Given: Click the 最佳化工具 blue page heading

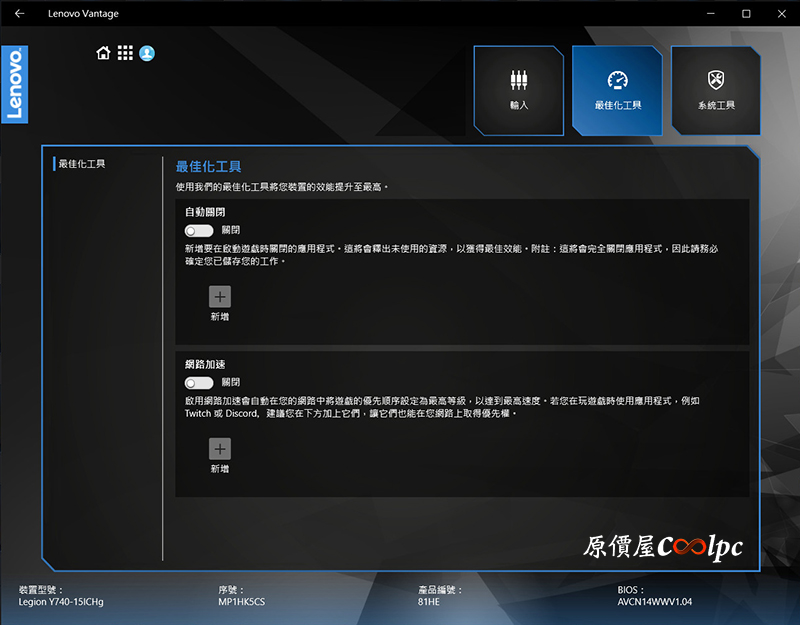Looking at the screenshot, I should 208,166.
